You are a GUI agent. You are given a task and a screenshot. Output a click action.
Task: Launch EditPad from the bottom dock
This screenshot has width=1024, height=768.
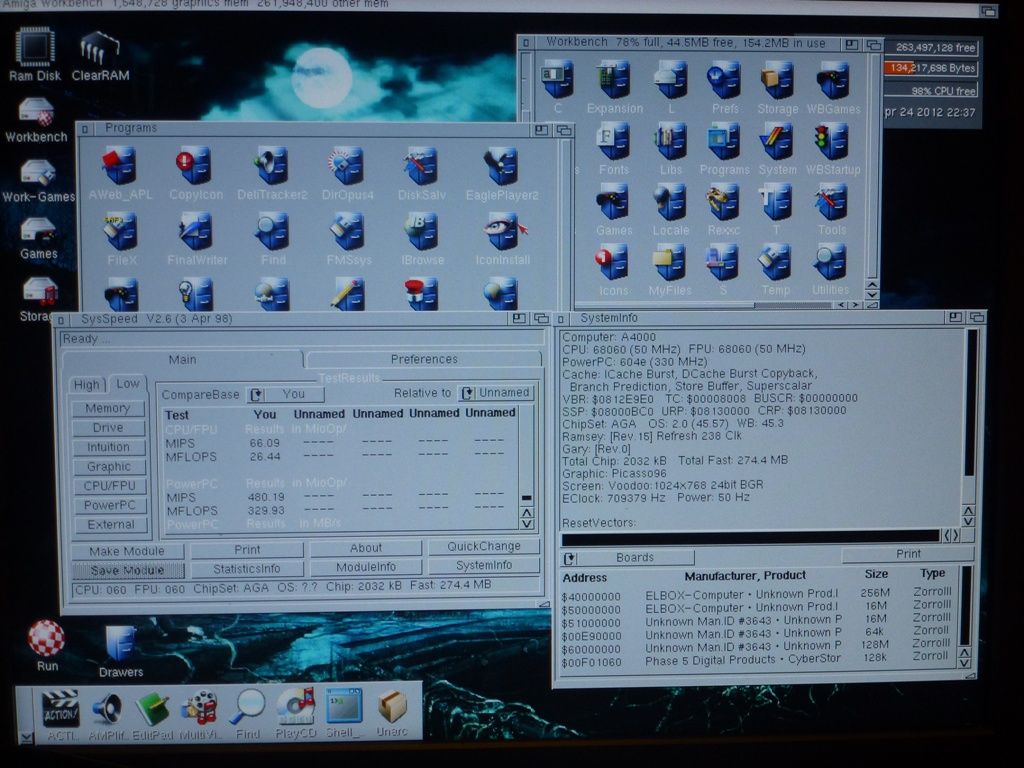(152, 708)
